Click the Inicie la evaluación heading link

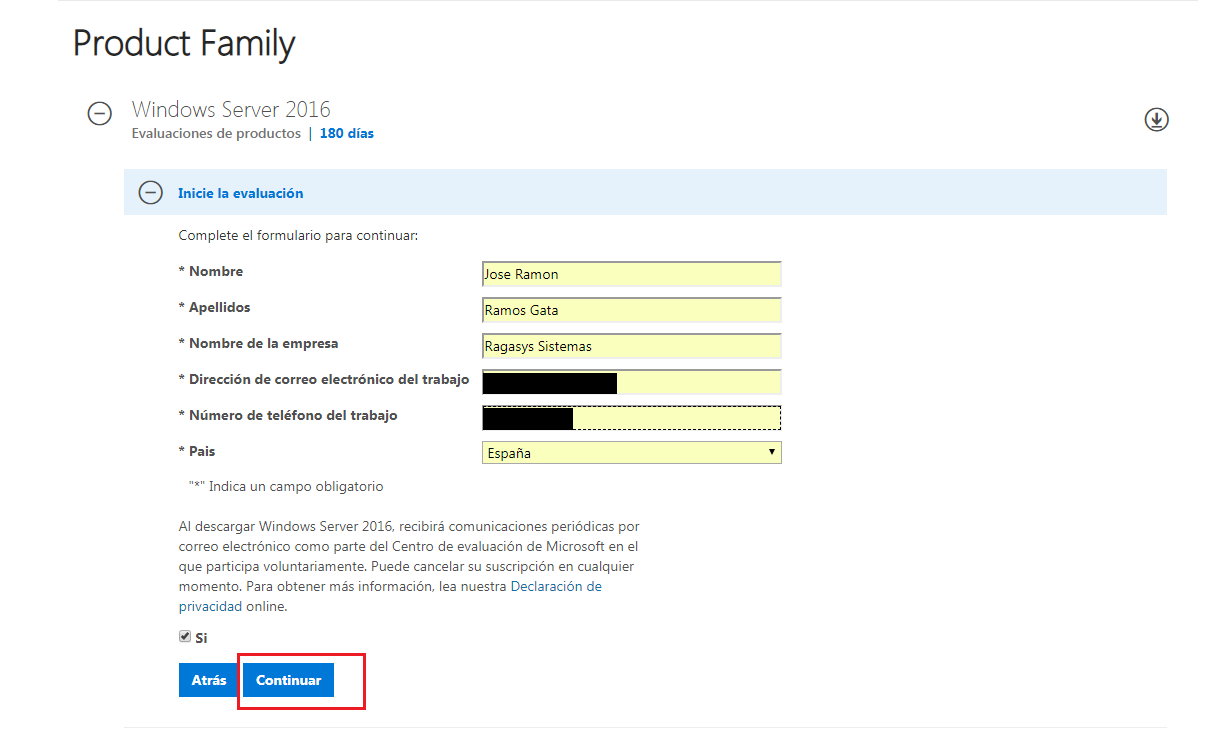240,193
